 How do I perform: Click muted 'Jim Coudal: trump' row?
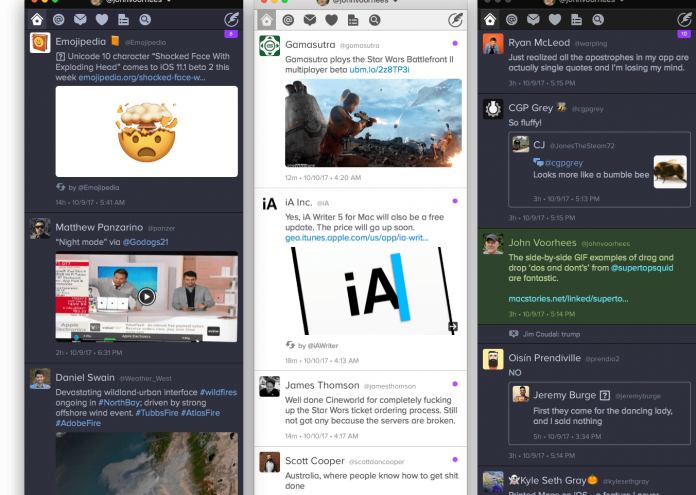click(x=587, y=334)
